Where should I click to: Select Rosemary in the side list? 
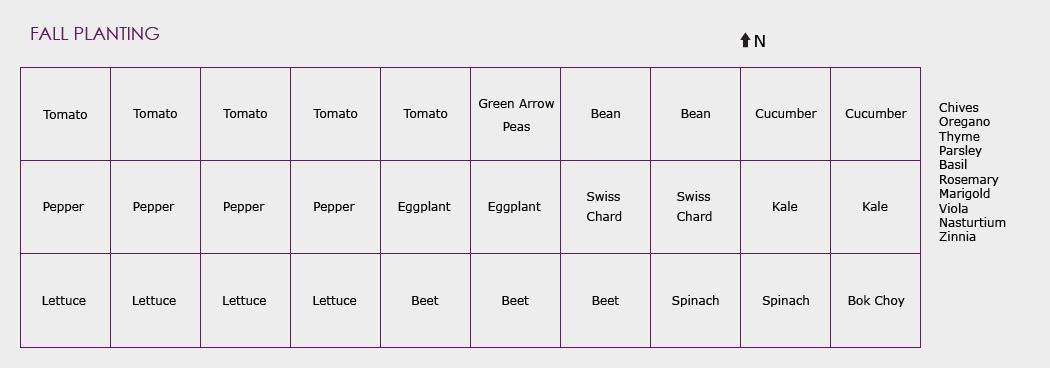click(968, 179)
